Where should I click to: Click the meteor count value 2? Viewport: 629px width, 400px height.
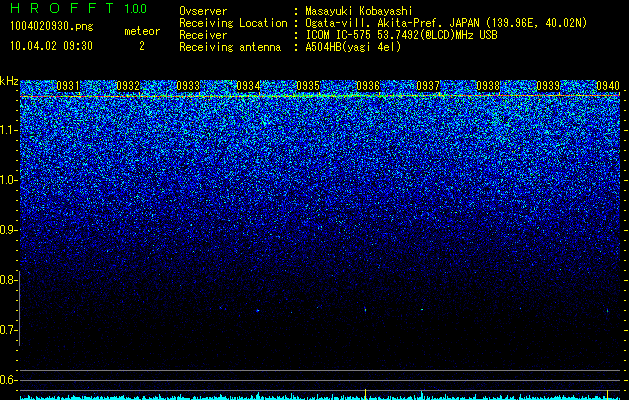[x=142, y=46]
